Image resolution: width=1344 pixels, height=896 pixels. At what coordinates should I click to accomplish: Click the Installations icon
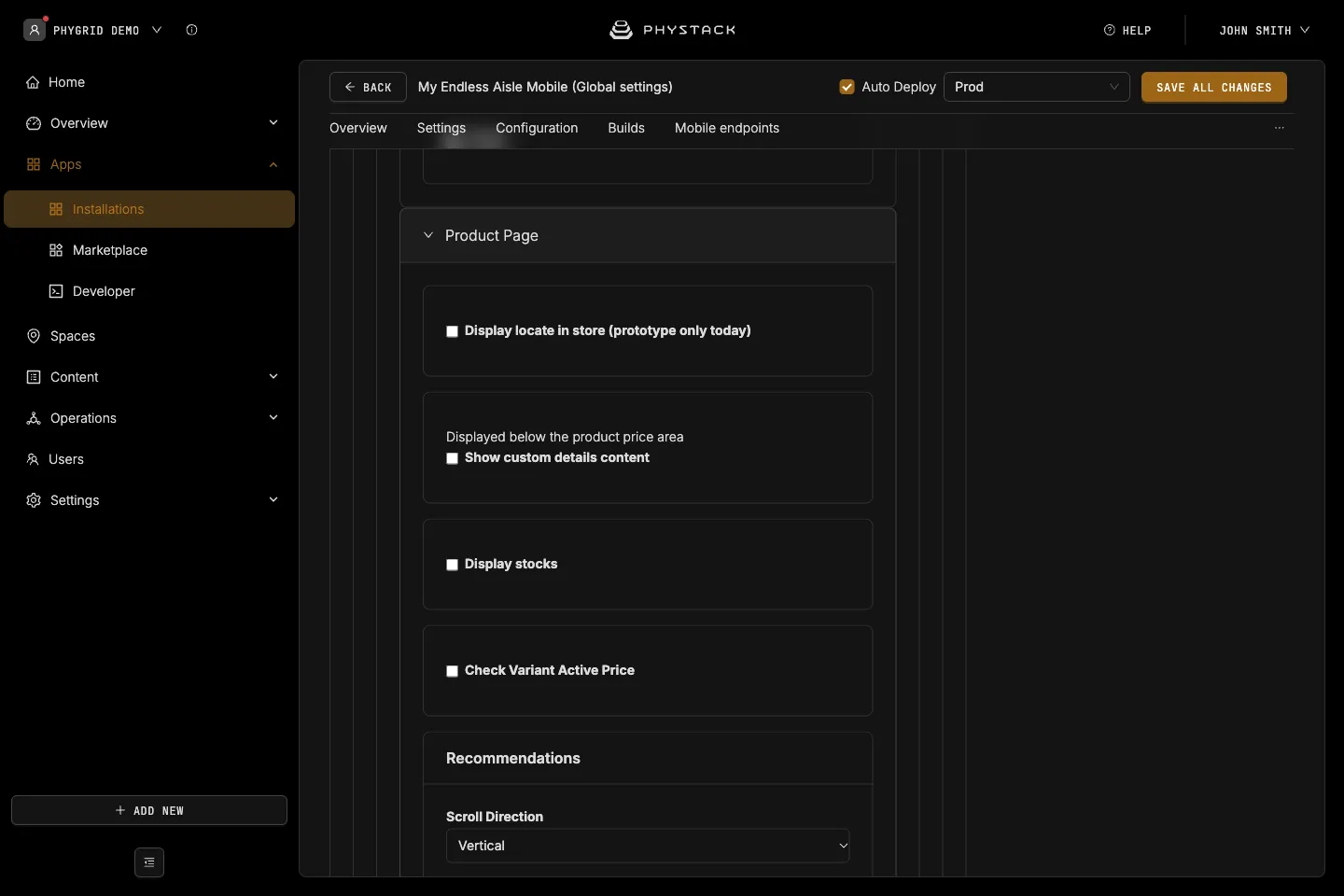click(x=56, y=209)
